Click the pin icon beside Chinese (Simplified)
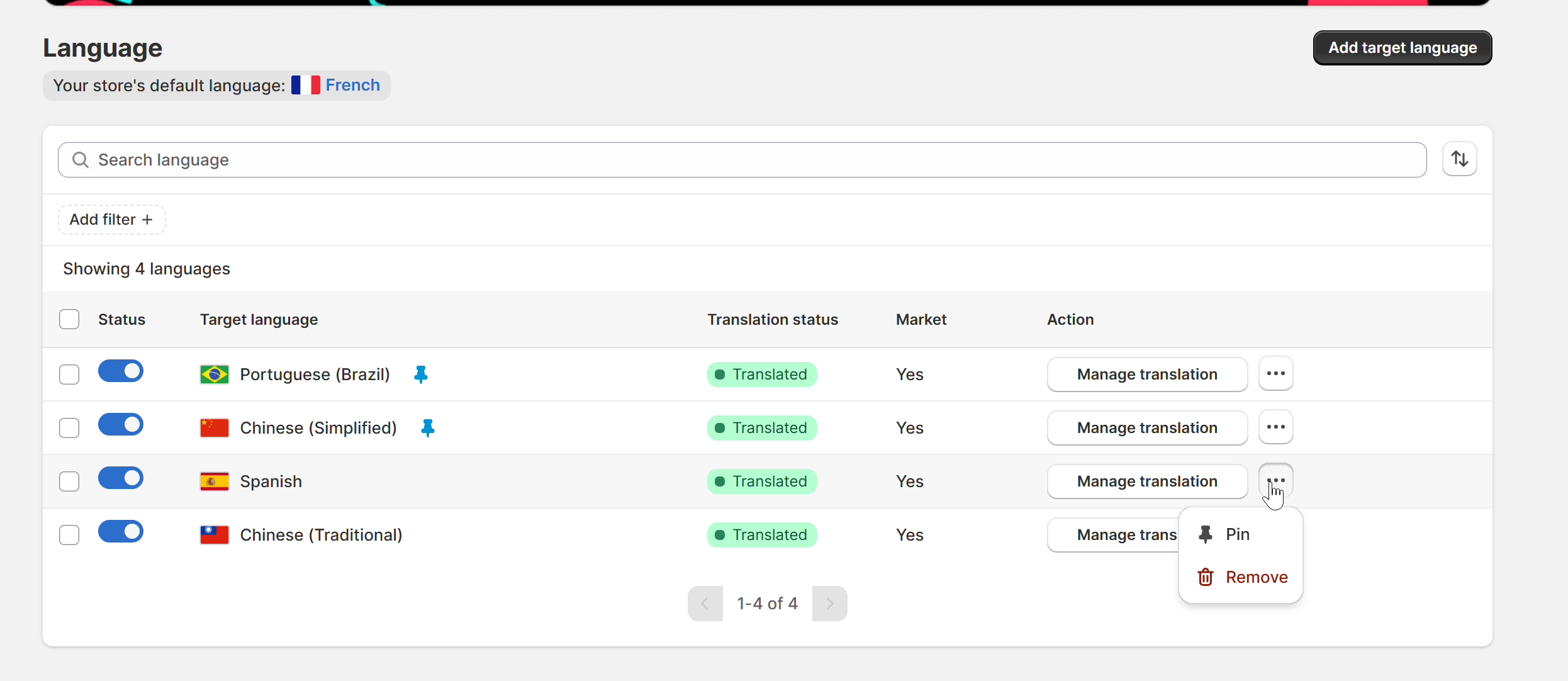1568x681 pixels. click(428, 428)
